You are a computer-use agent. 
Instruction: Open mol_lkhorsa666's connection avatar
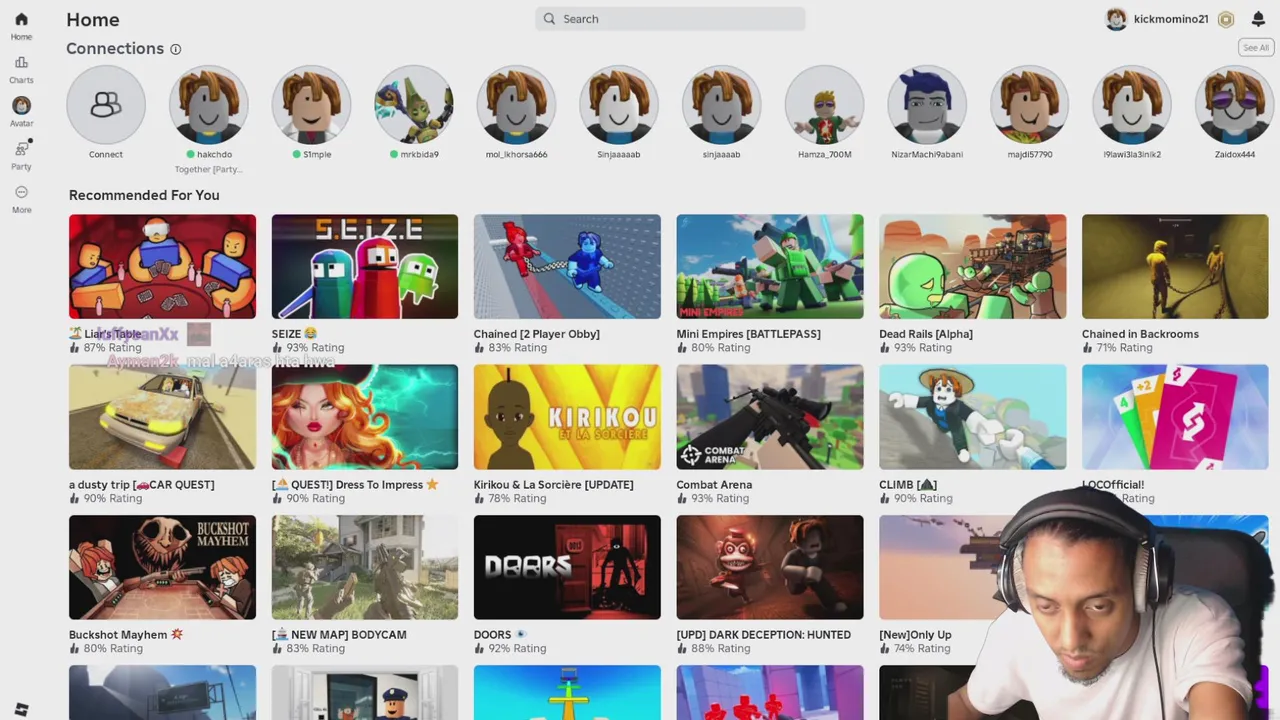click(x=516, y=105)
